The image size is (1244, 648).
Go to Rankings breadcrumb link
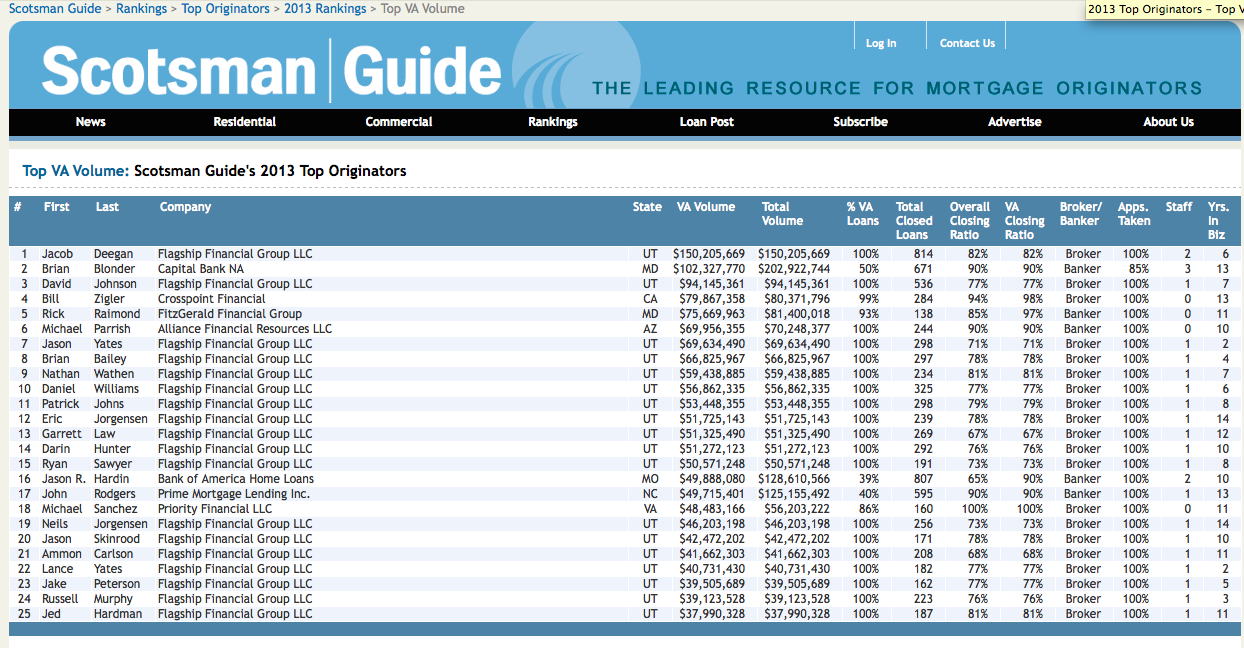[141, 9]
